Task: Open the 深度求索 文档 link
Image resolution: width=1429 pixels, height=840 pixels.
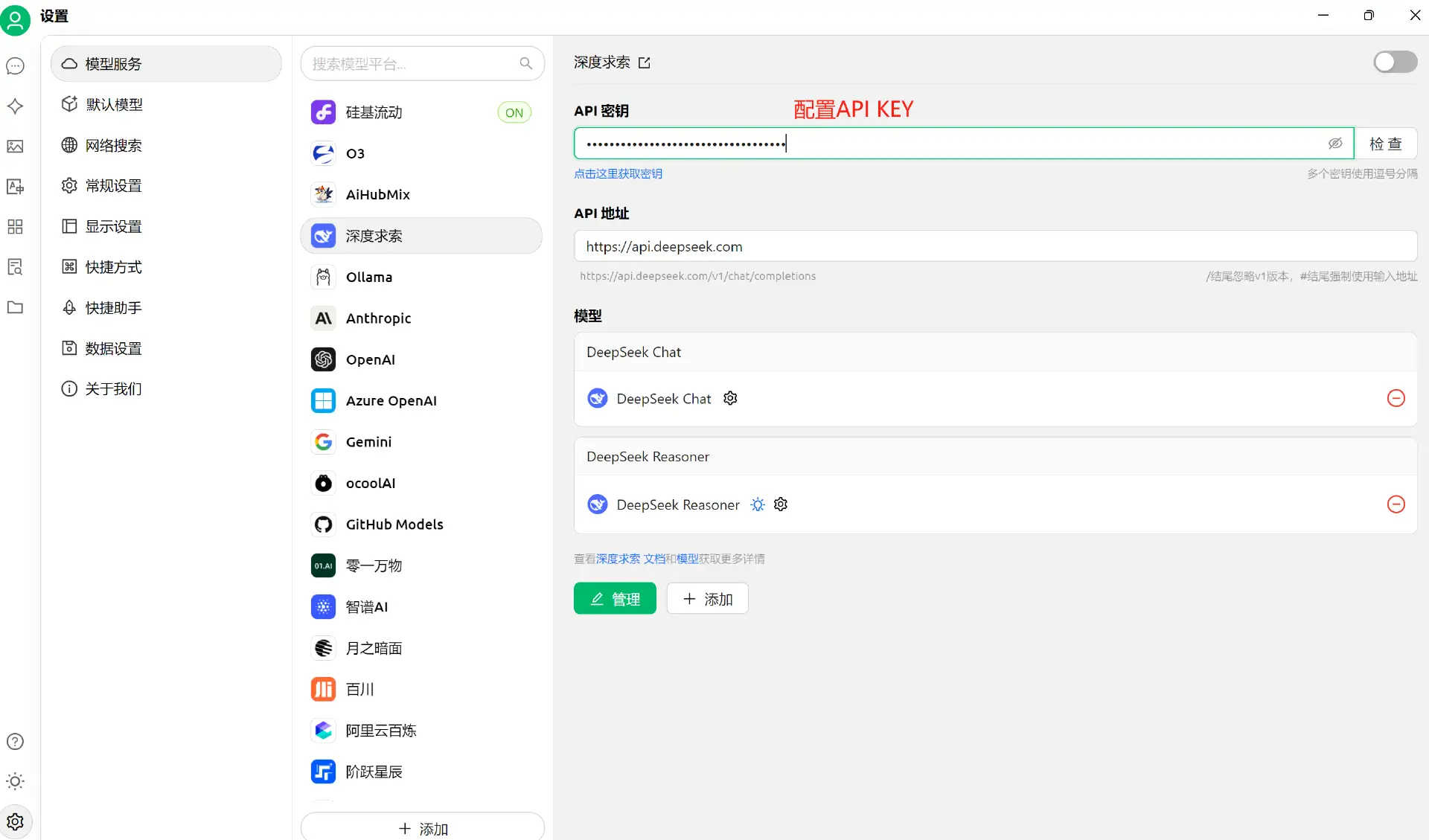Action: (630, 559)
